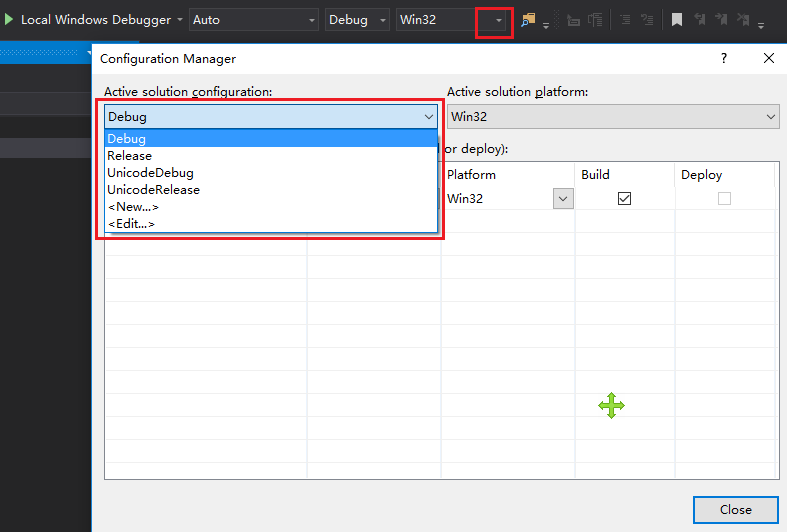
Task: Open toolbar overflow options after folder icon
Action: coord(546,25)
